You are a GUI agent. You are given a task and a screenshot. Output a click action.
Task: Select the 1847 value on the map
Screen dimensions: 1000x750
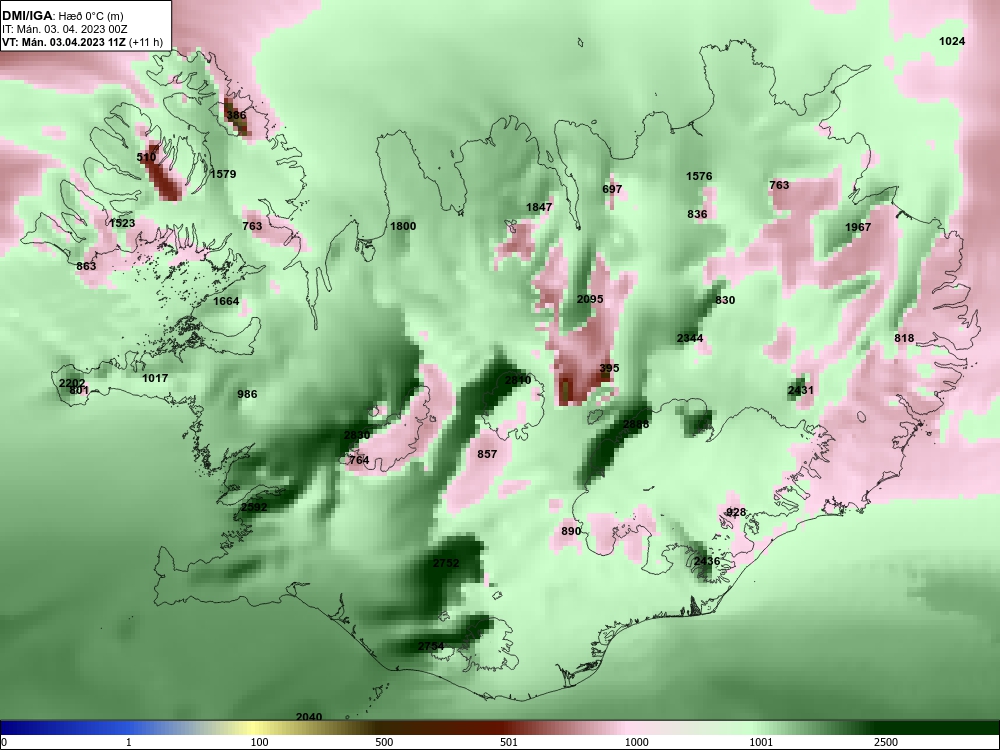[539, 207]
